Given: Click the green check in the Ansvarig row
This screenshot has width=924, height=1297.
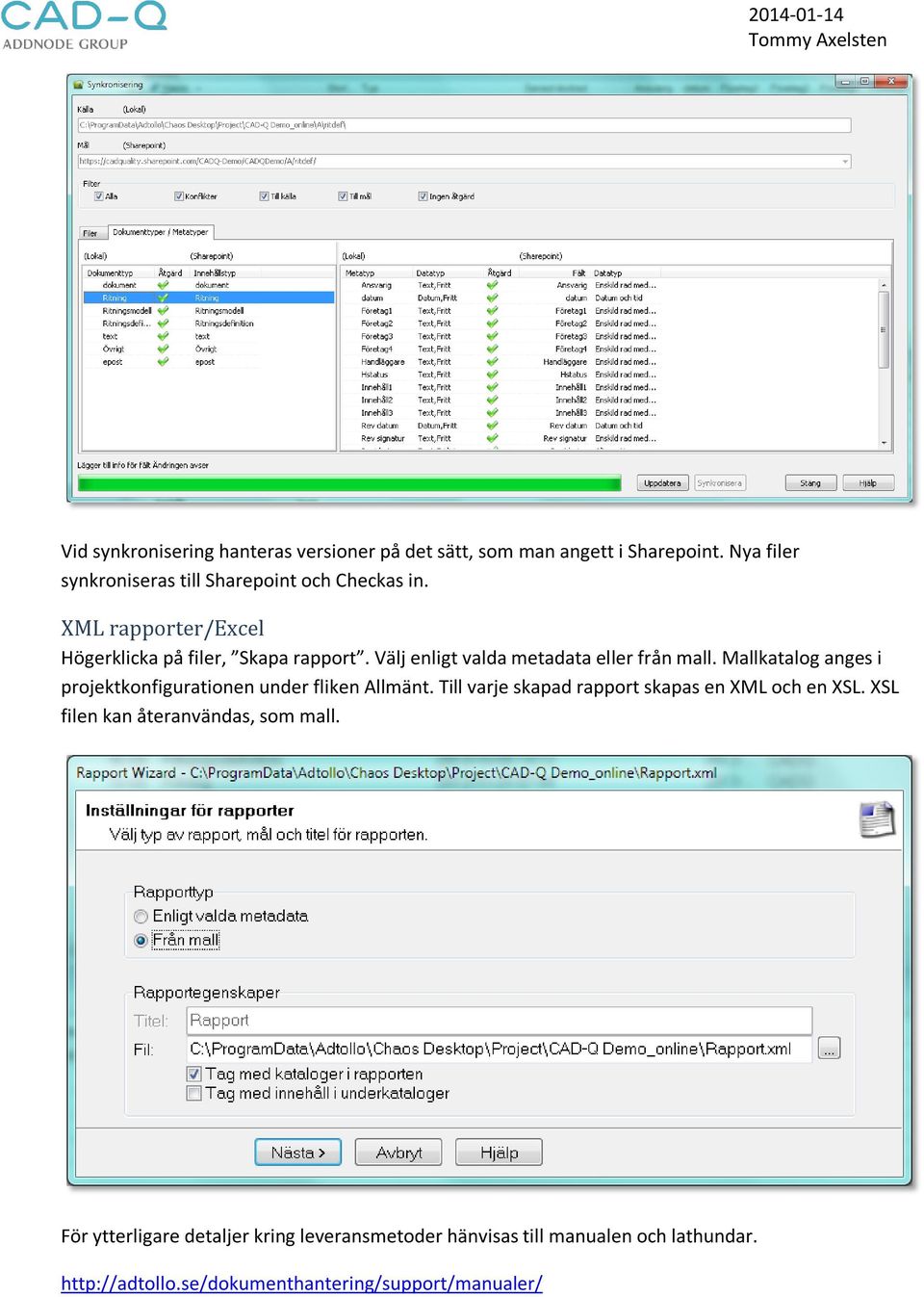Looking at the screenshot, I should (x=492, y=285).
